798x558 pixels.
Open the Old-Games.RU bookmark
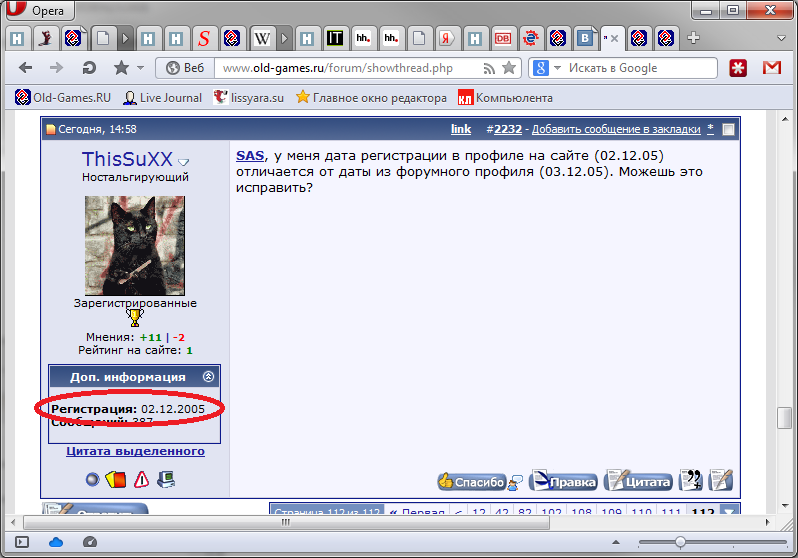pyautogui.click(x=63, y=97)
